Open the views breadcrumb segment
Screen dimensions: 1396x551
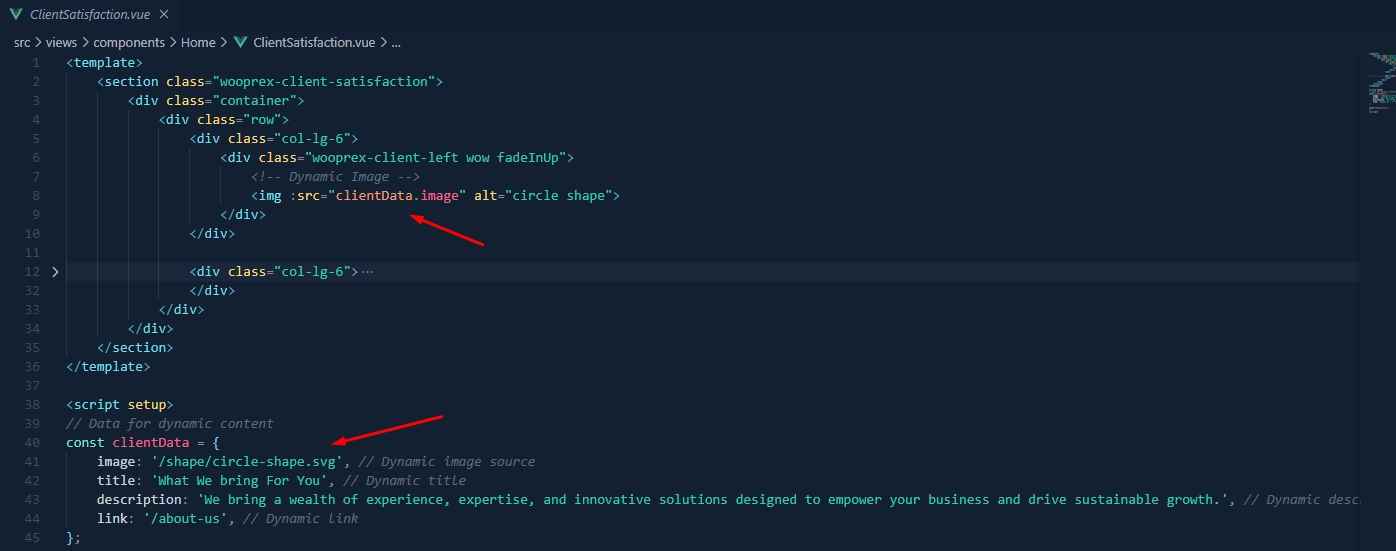(x=62, y=42)
